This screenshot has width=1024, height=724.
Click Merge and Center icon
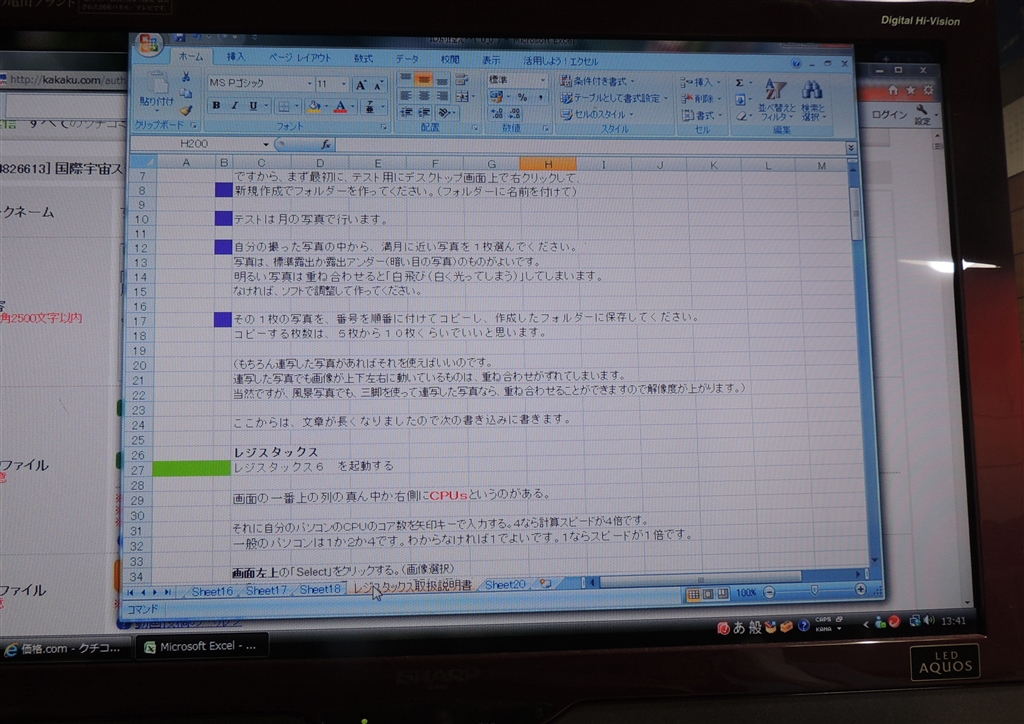[462, 97]
